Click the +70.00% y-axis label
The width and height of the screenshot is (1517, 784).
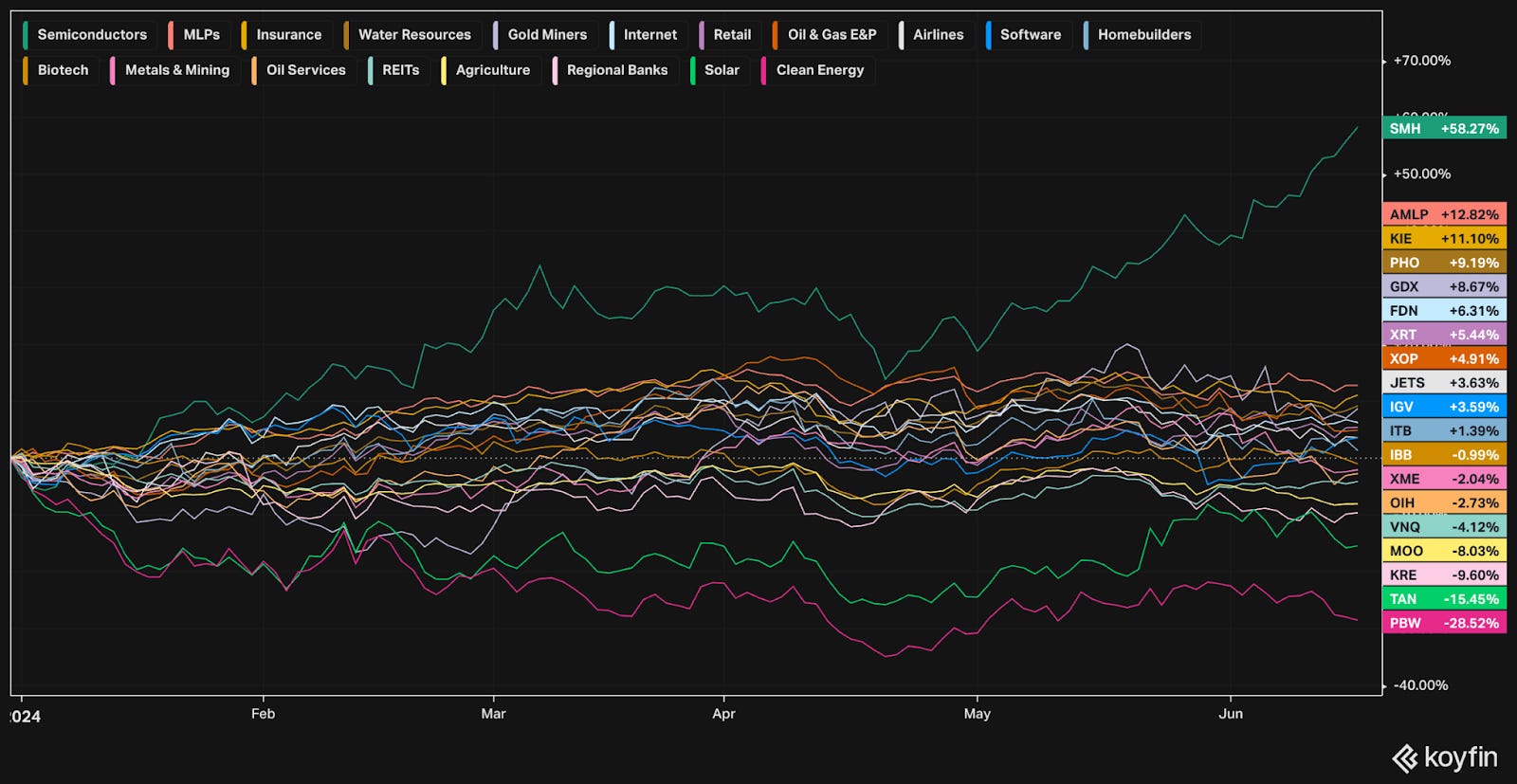click(1421, 61)
